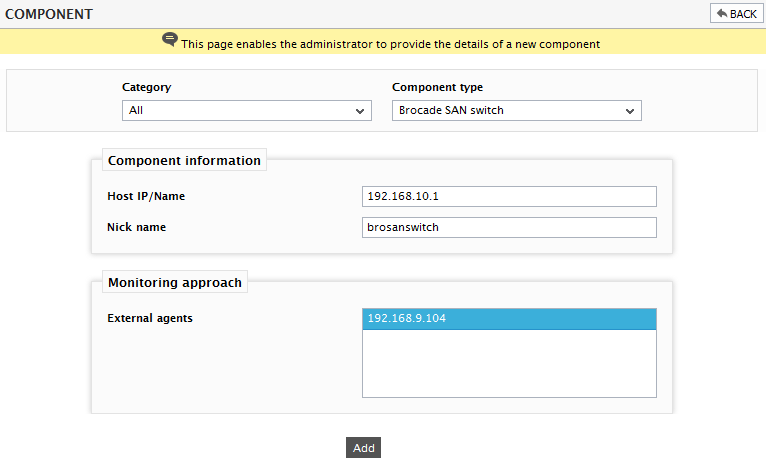766x475 pixels.
Task: Open the Component type dropdown
Action: pos(516,110)
